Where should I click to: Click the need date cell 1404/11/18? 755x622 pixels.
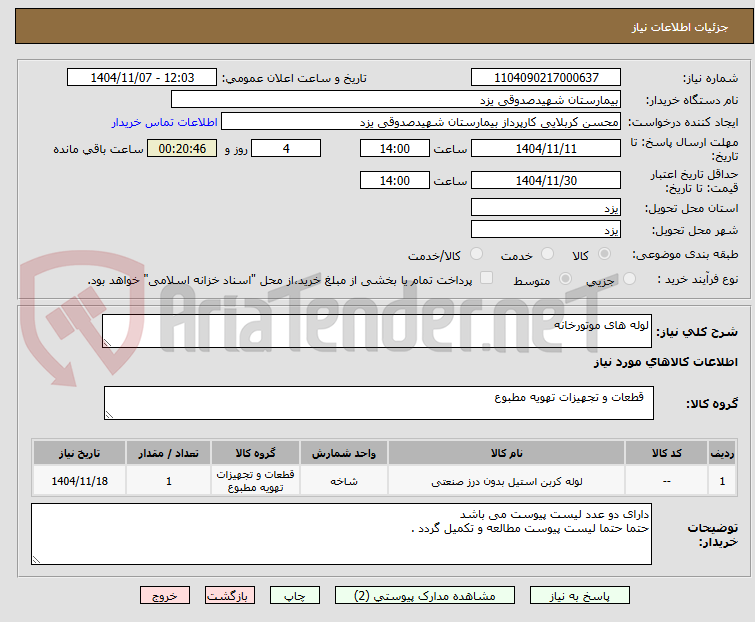point(79,481)
